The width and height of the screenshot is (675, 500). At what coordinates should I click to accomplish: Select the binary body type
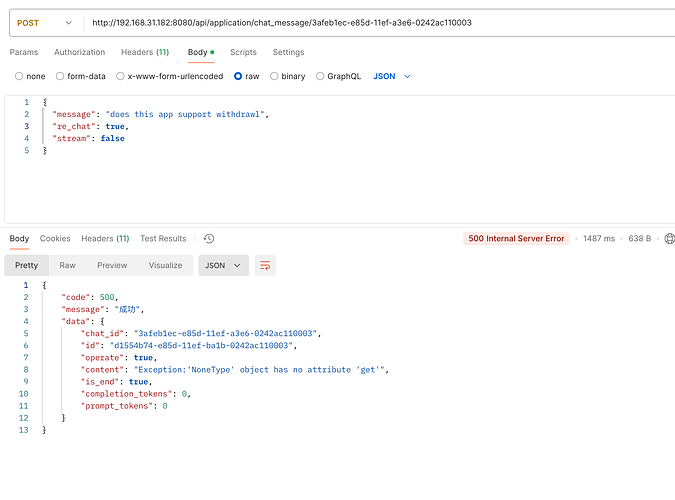click(x=288, y=76)
